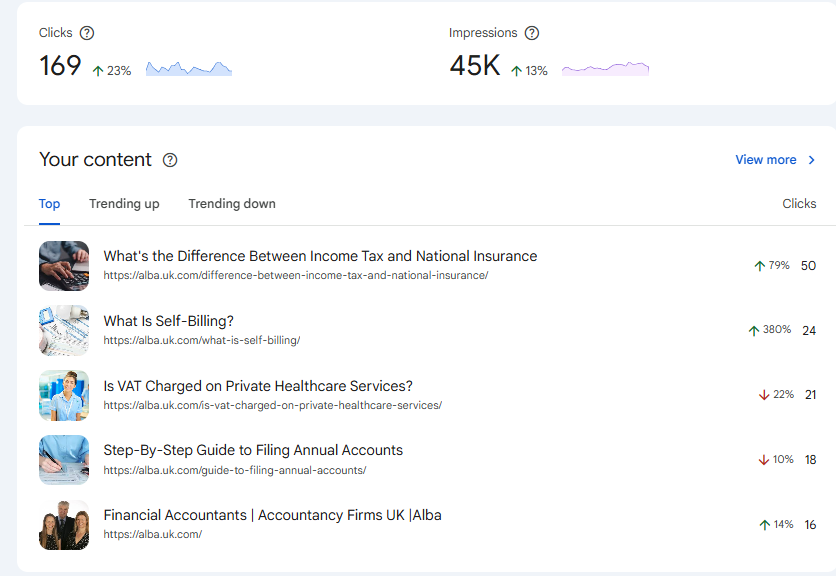Viewport: 836px width, 576px height.
Task: Click the help icon next to Clicks
Action: [87, 33]
